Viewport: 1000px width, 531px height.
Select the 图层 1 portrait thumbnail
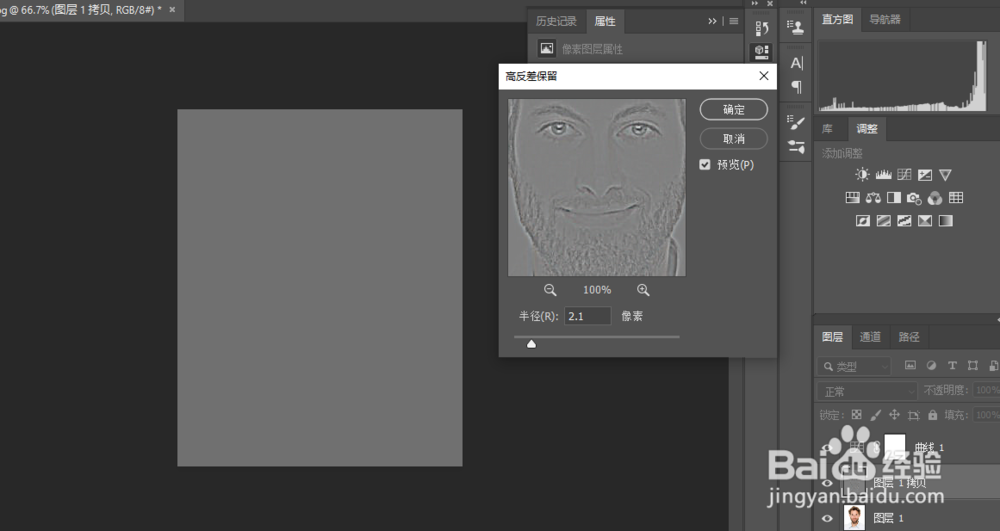(x=854, y=518)
